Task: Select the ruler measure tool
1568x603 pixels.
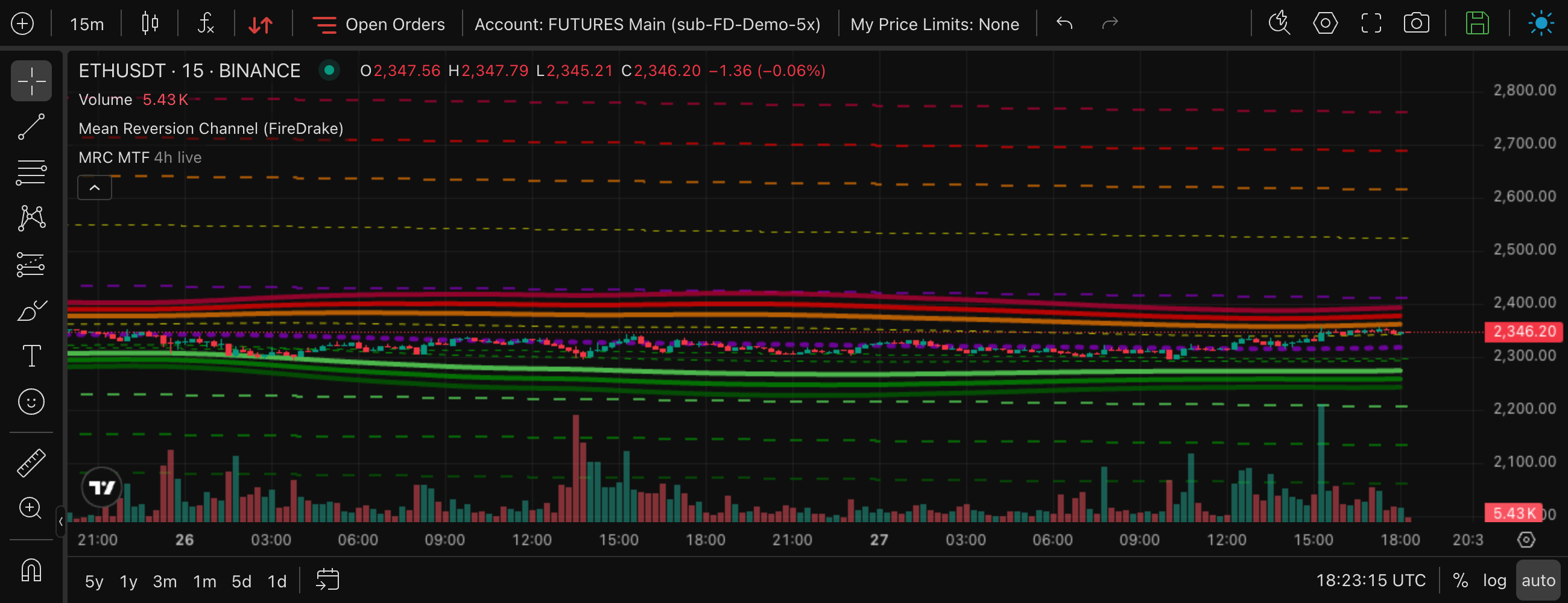Action: click(31, 463)
